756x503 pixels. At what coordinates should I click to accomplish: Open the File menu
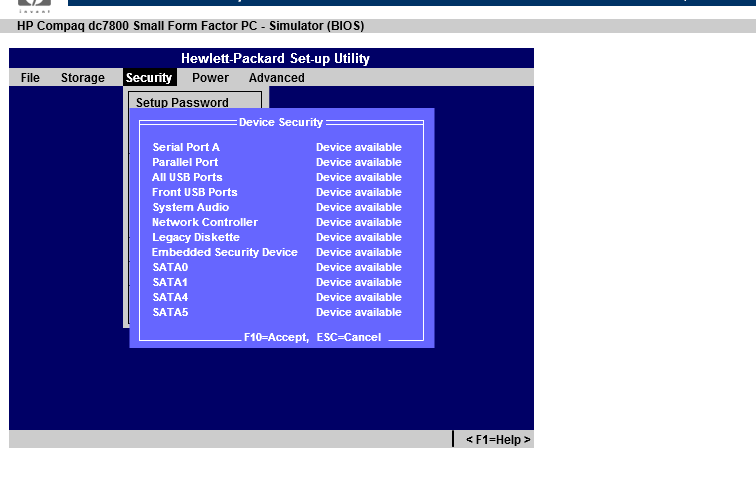(x=30, y=78)
